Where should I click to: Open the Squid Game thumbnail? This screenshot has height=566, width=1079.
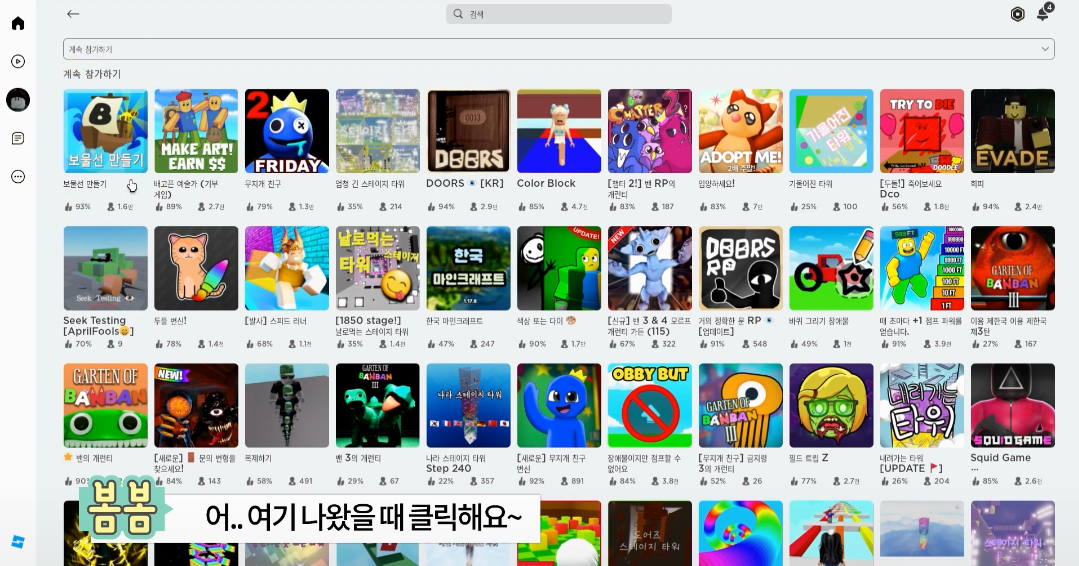1013,406
